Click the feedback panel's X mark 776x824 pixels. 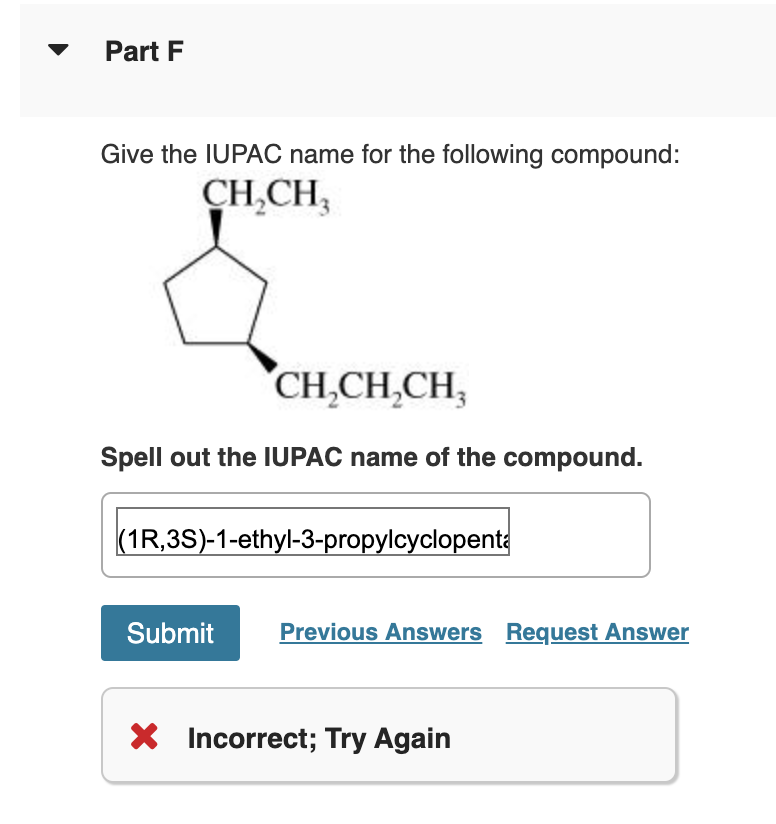pyautogui.click(x=143, y=736)
